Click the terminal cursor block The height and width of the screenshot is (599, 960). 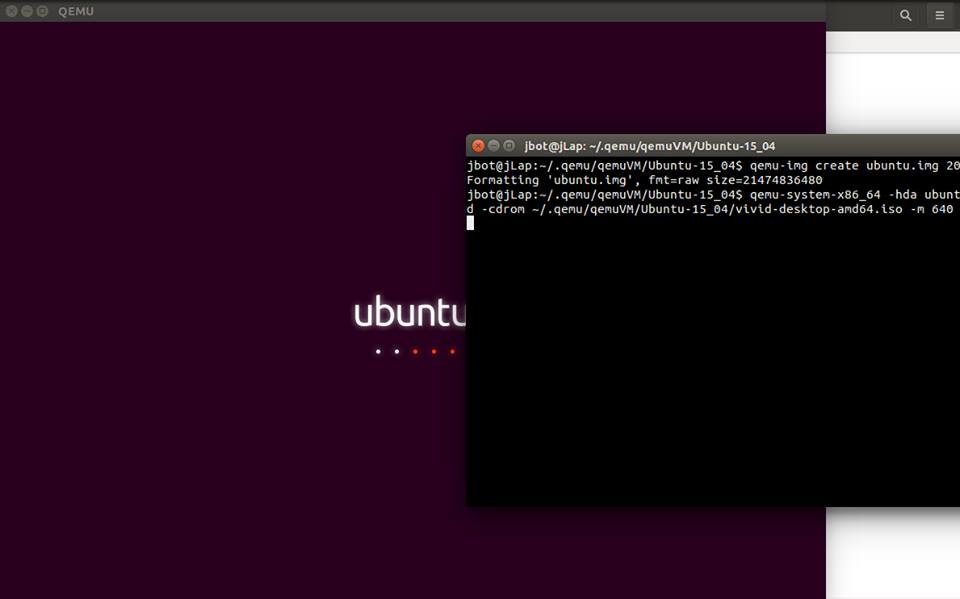(x=470, y=223)
